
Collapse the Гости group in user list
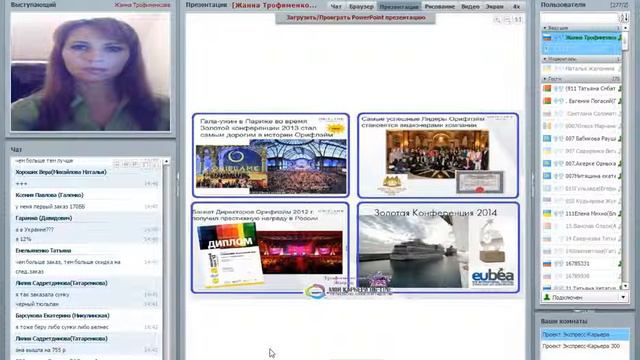click(545, 78)
